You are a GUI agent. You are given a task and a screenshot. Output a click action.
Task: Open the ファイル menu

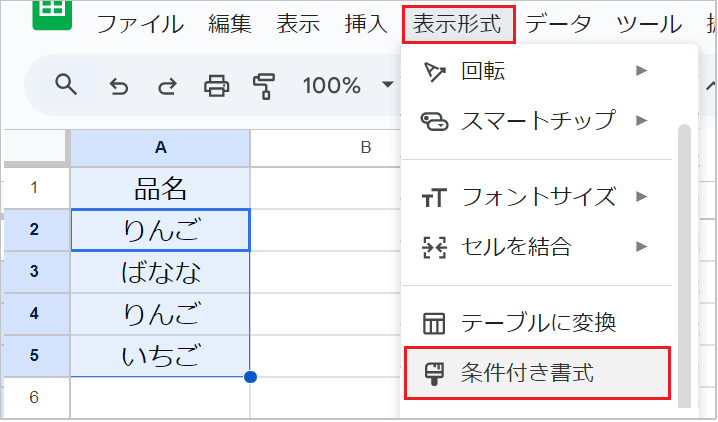[140, 24]
